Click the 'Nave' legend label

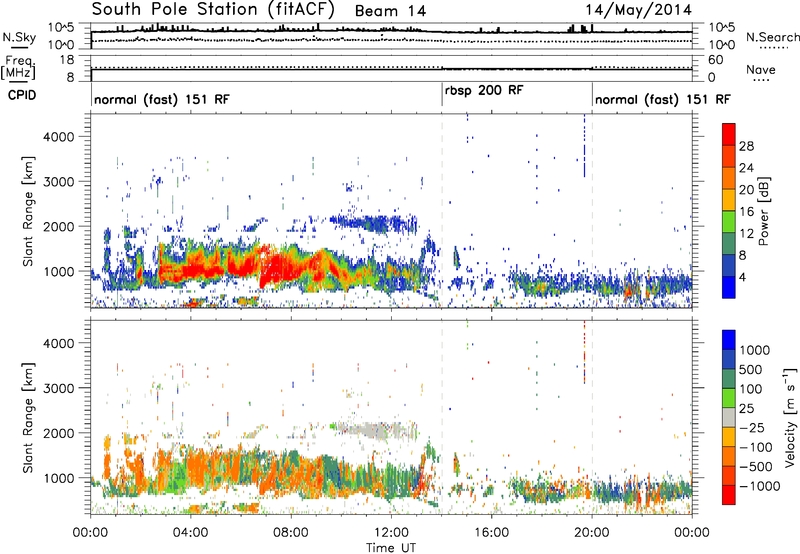click(761, 70)
